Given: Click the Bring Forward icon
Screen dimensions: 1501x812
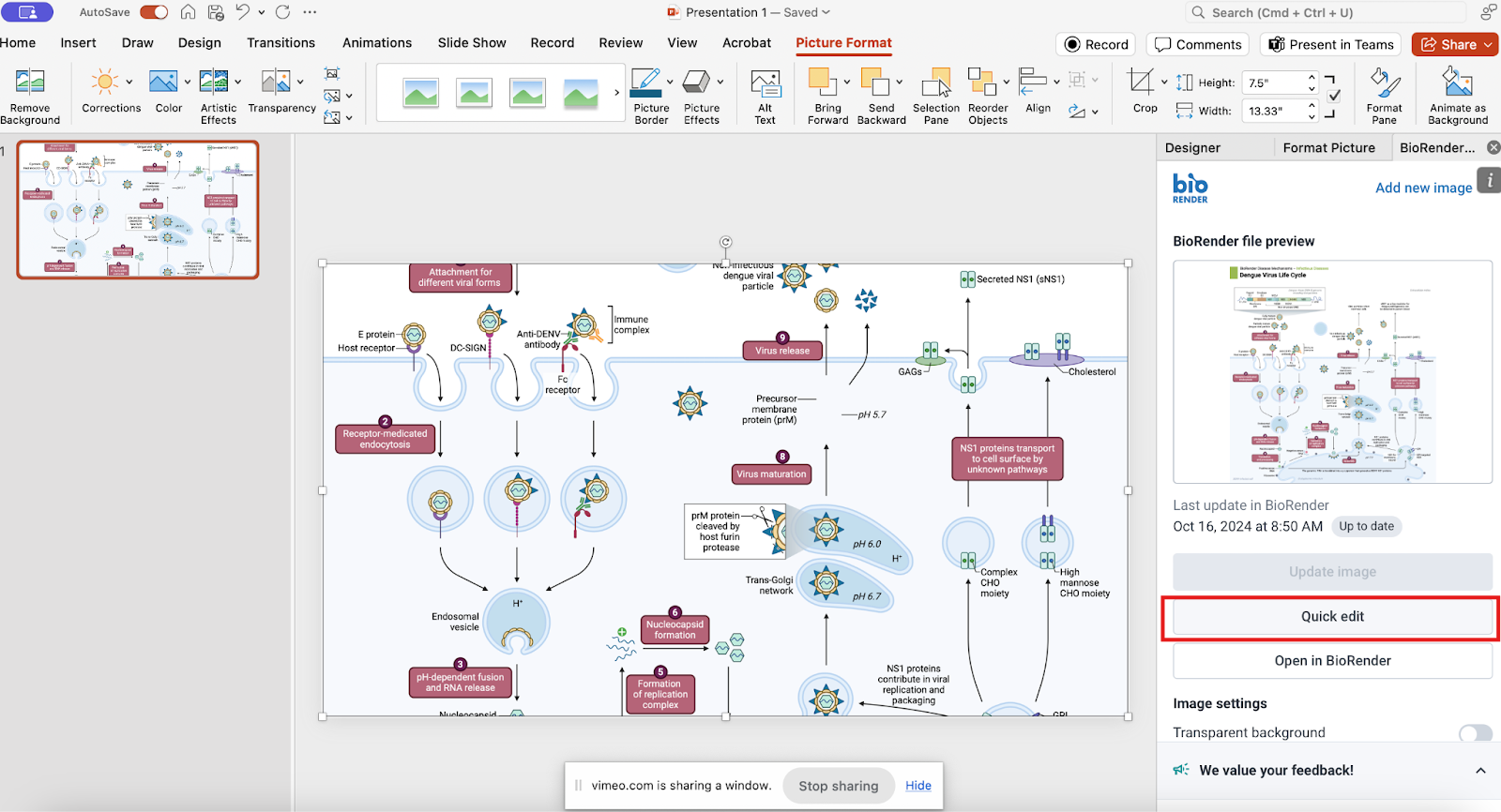Looking at the screenshot, I should click(x=823, y=83).
